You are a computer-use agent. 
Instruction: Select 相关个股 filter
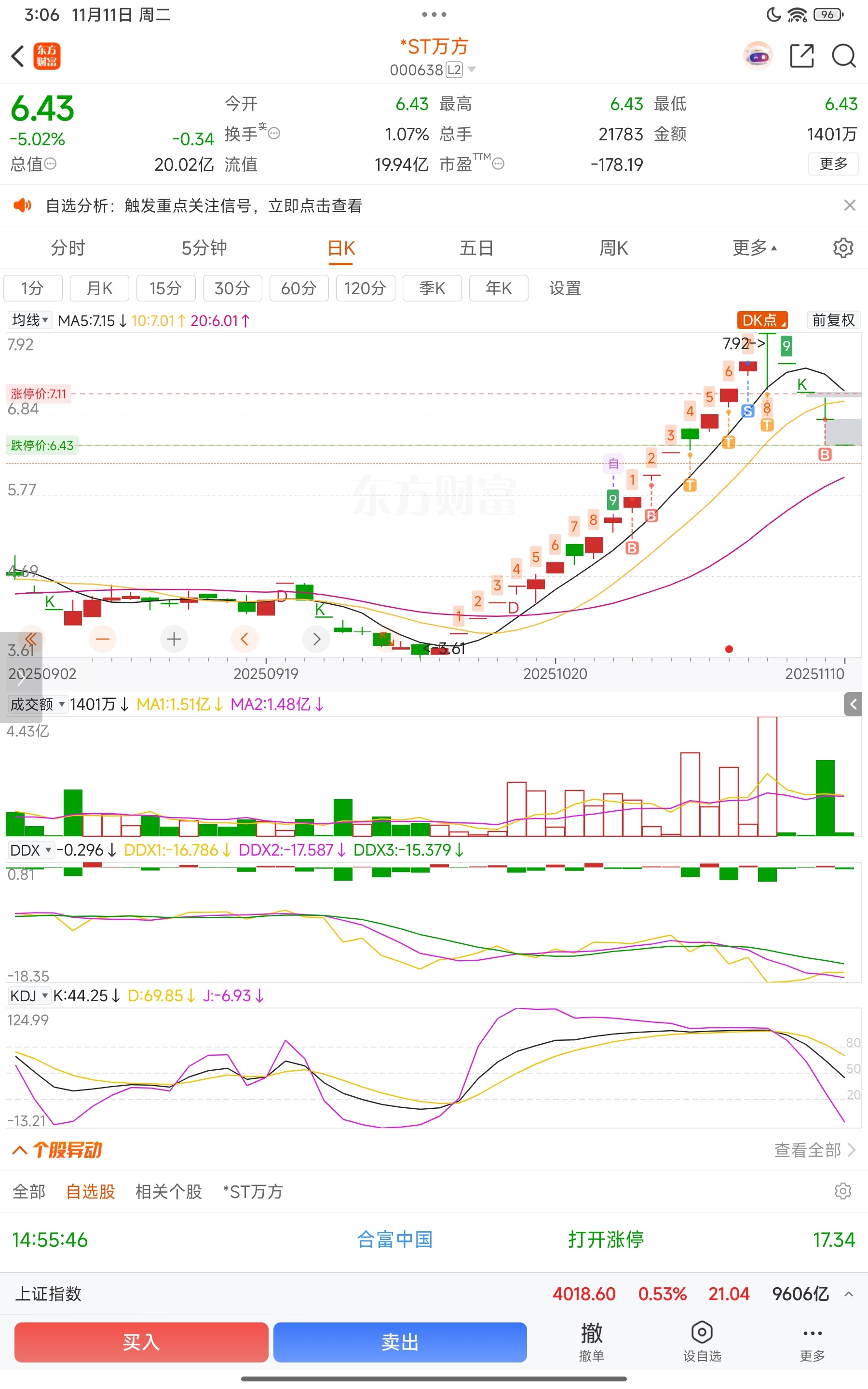point(169,1192)
